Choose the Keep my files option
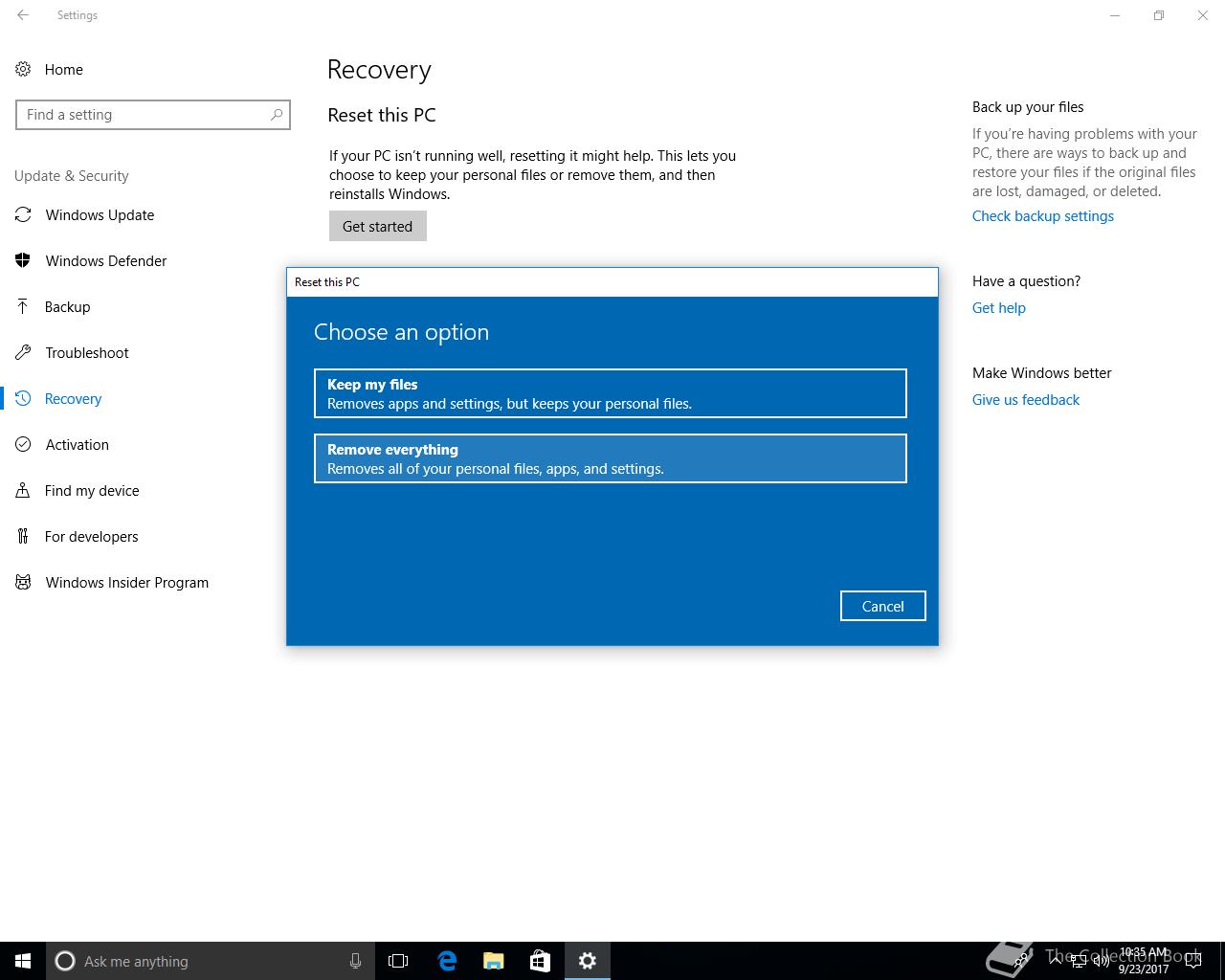The image size is (1225, 980). tap(611, 393)
